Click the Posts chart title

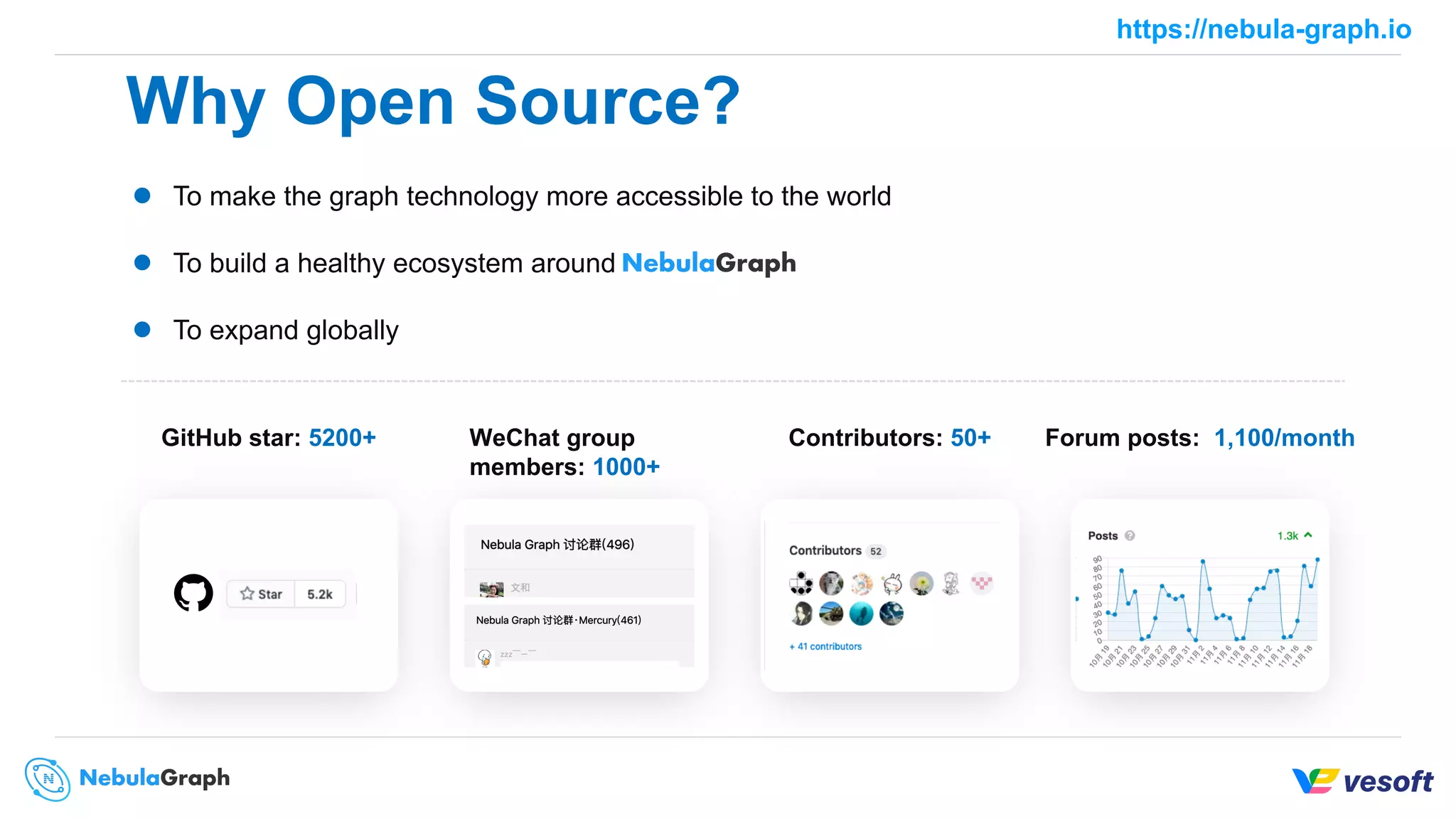tap(1103, 536)
